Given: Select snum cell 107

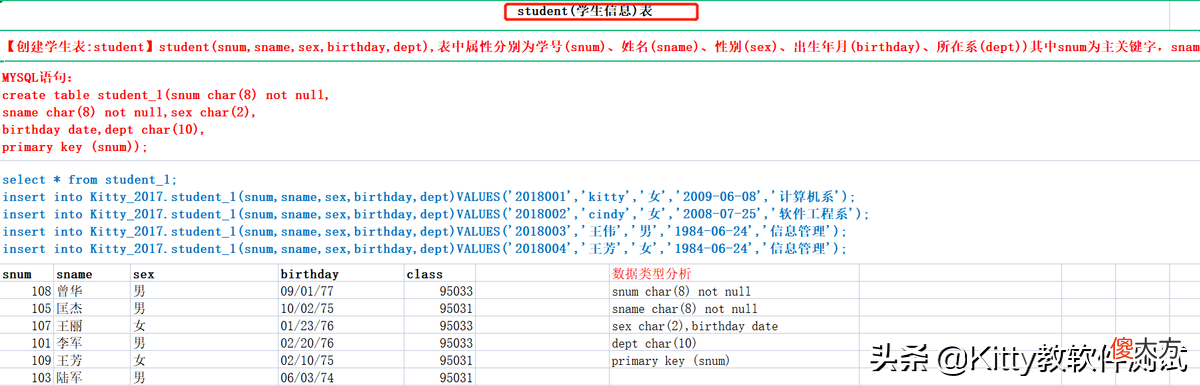Looking at the screenshot, I should coord(27,325).
